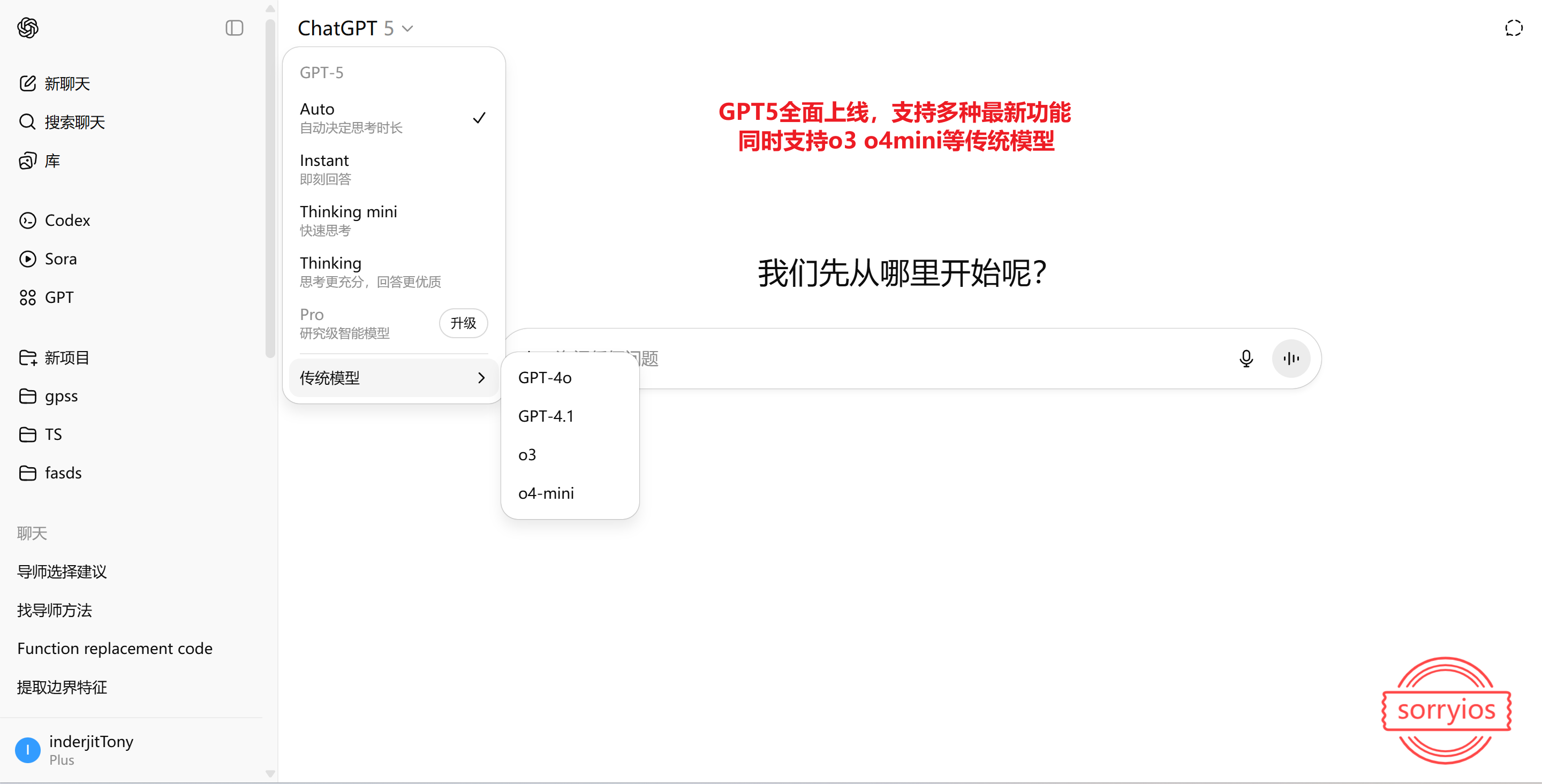Choose o3 legacy model

tap(570, 455)
